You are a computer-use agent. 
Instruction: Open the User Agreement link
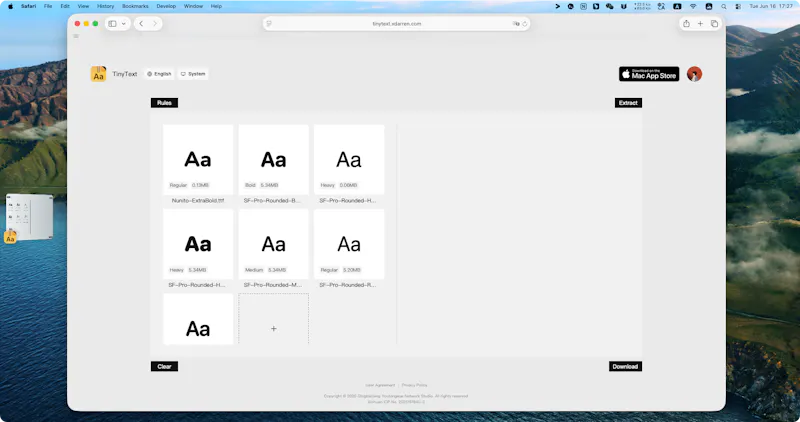[380, 385]
